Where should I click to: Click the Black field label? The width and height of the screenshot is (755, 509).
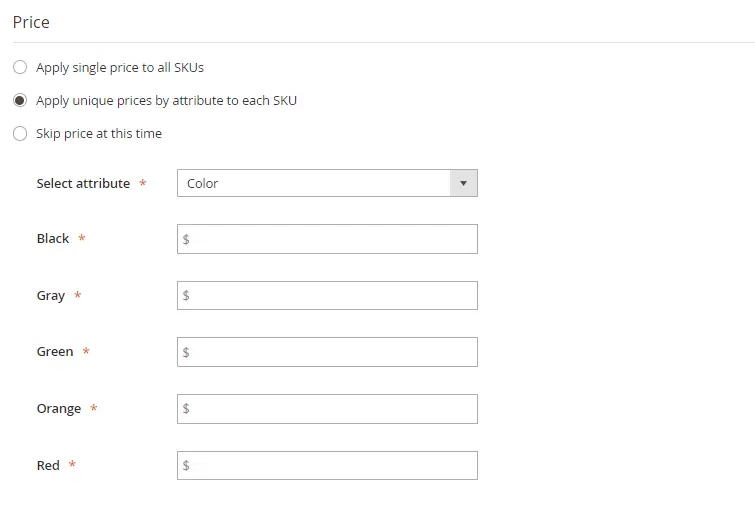[x=53, y=239]
